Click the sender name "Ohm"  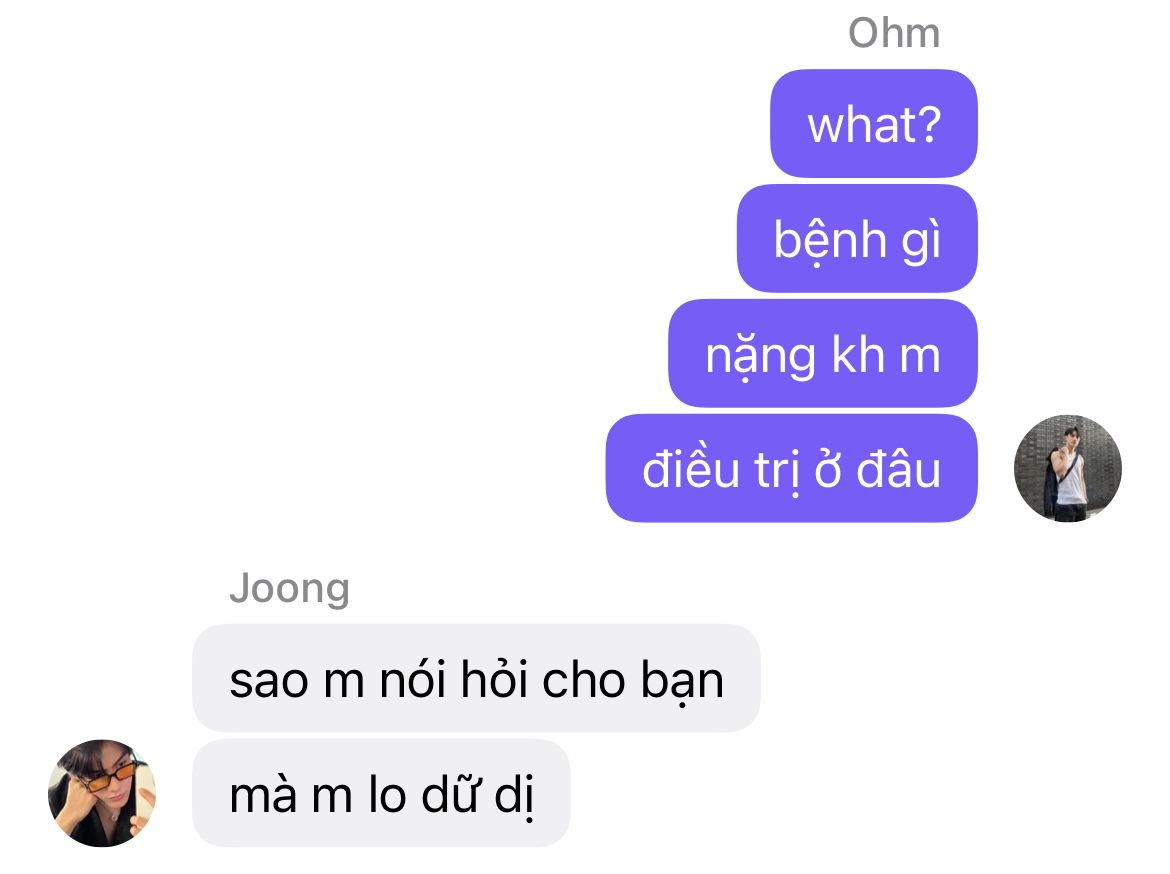pos(894,33)
